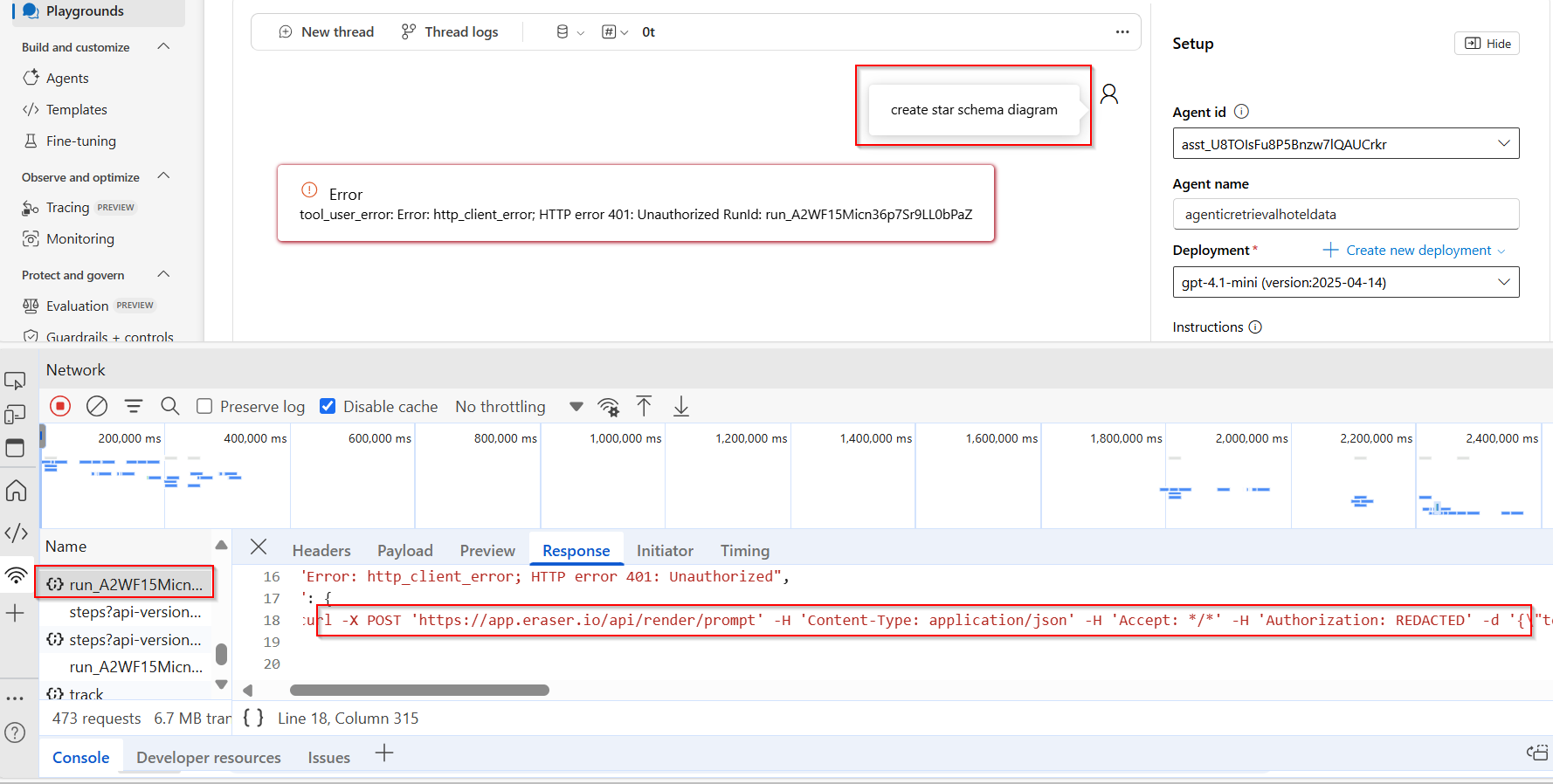Switch to the Initiator tab
The height and width of the screenshot is (784, 1553).
(x=665, y=550)
